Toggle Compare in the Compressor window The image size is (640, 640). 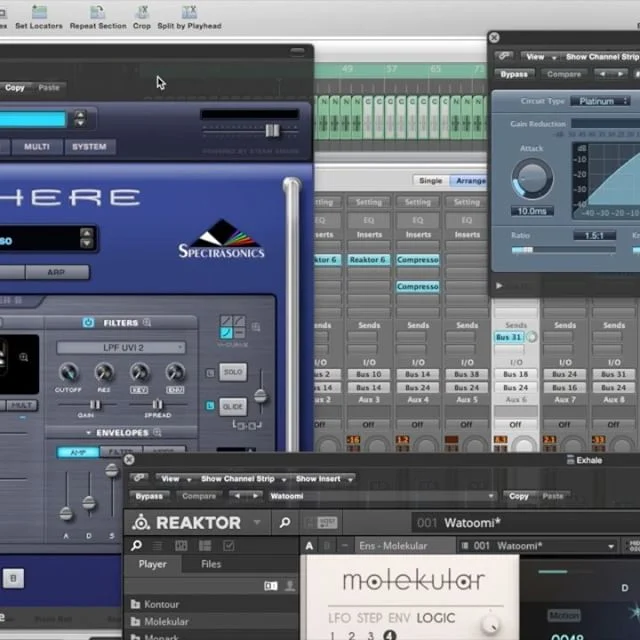tap(564, 74)
